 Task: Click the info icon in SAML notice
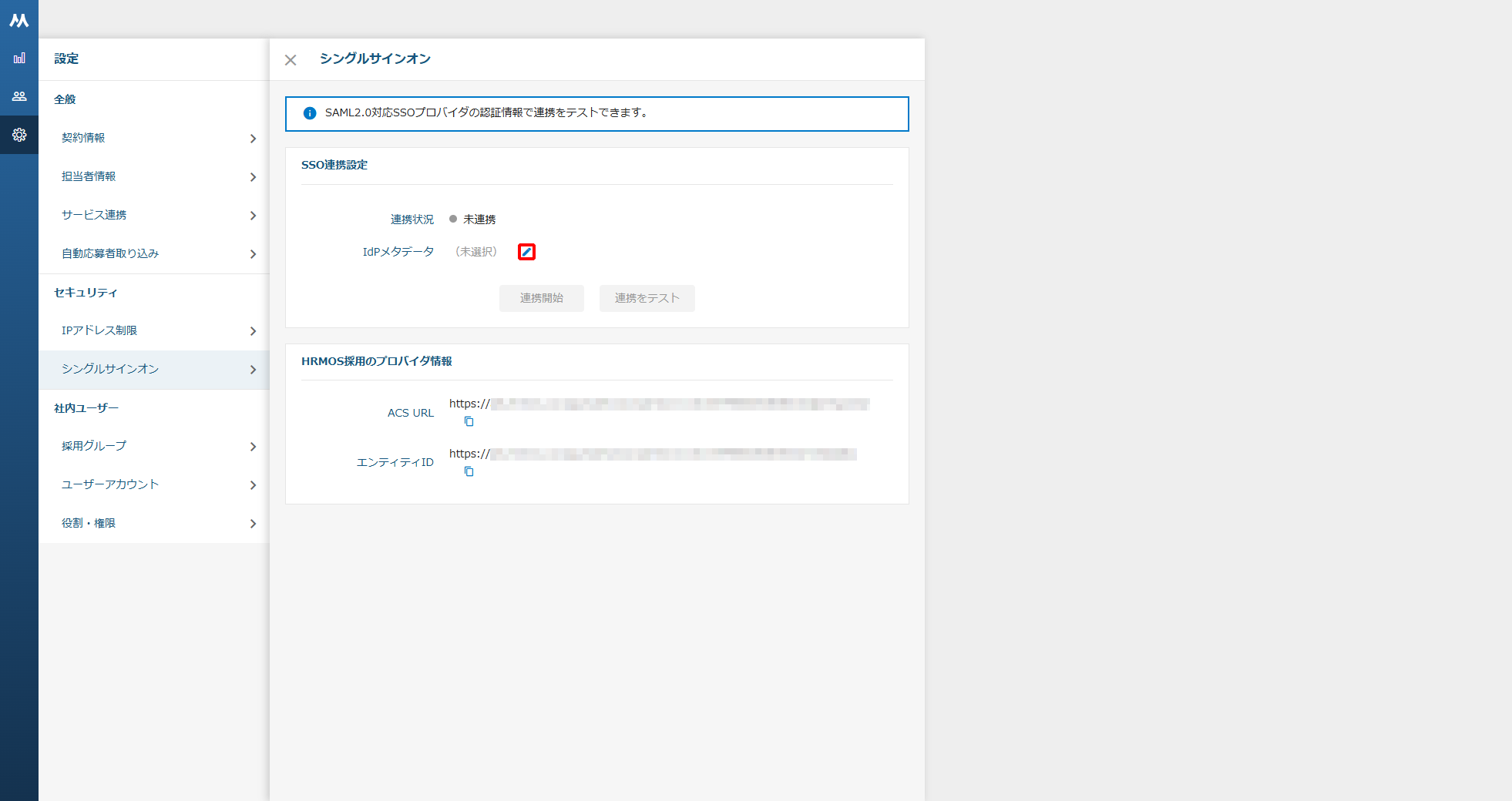coord(310,113)
